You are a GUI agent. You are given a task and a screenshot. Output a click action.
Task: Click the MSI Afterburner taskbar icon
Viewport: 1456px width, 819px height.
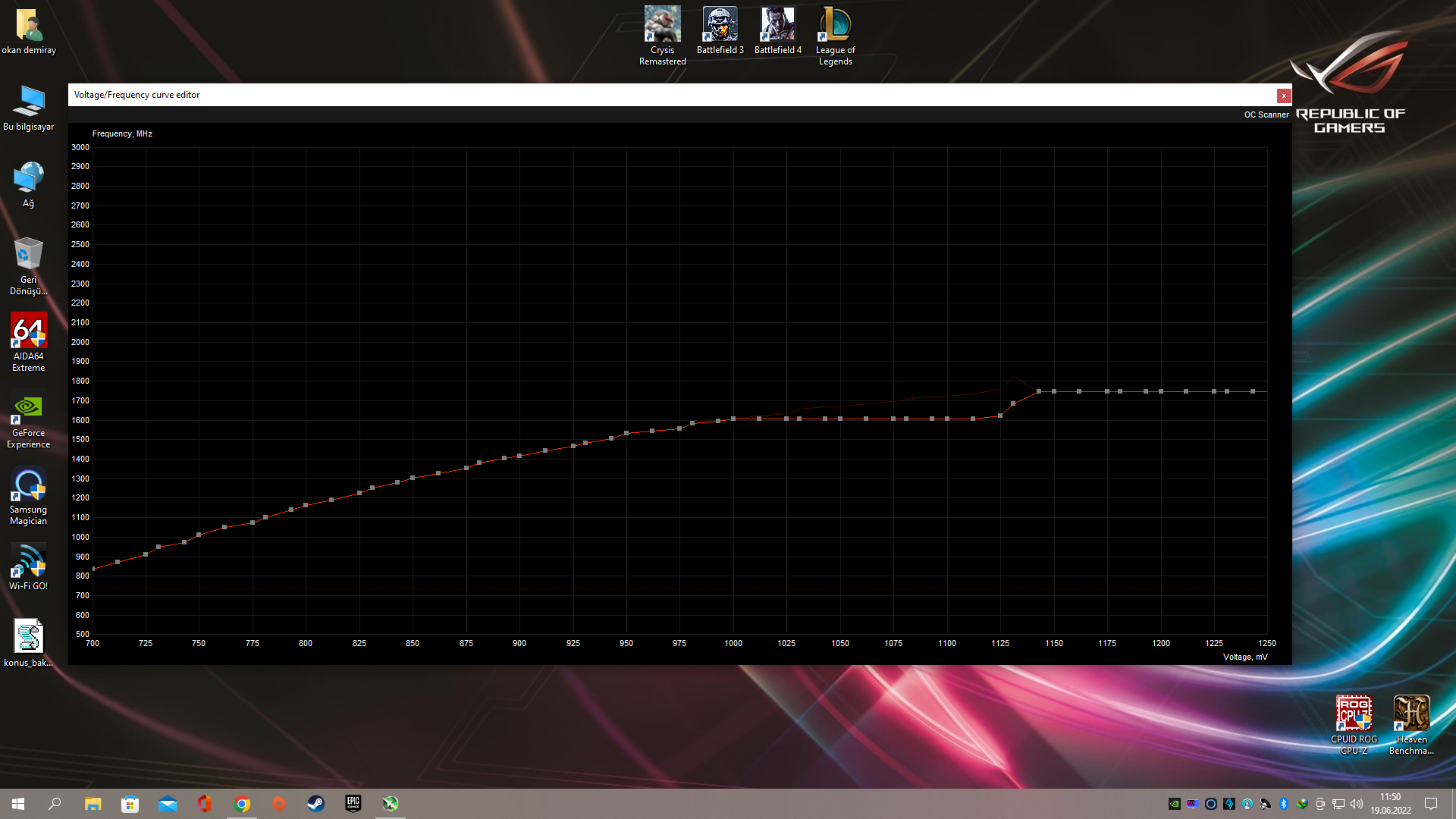(391, 804)
